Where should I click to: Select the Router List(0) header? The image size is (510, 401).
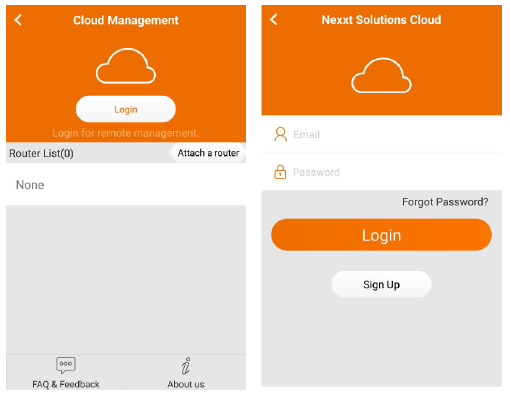pyautogui.click(x=41, y=153)
